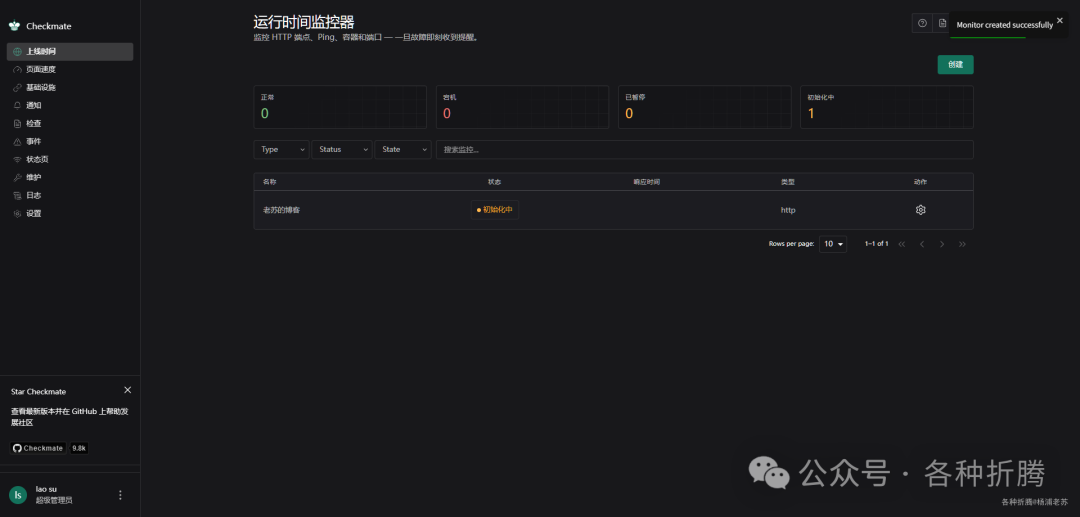Go to next page of results
This screenshot has width=1080, height=517.
pos(942,244)
